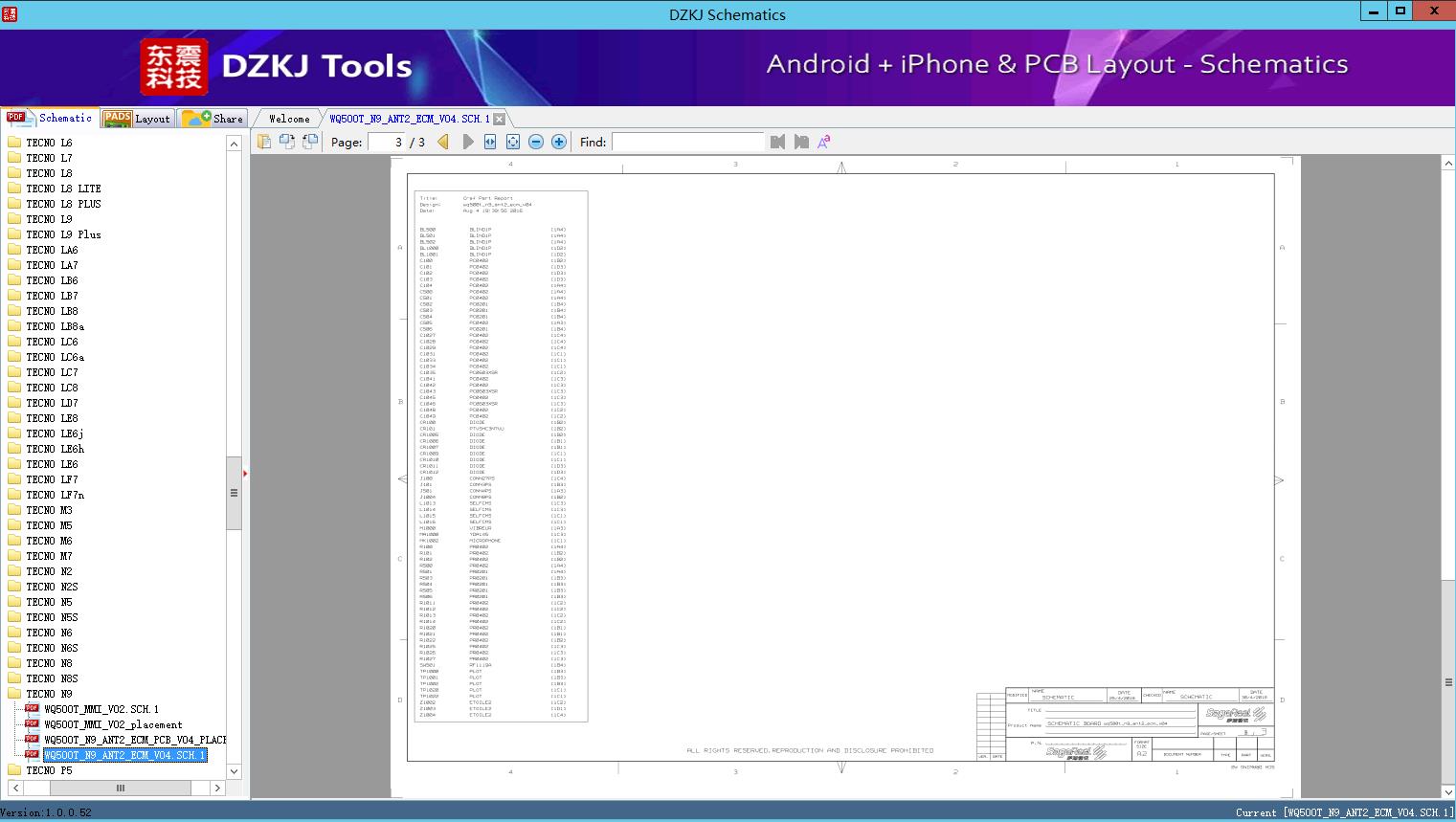The image size is (1456, 822).
Task: Click the Find text field
Action: click(688, 142)
